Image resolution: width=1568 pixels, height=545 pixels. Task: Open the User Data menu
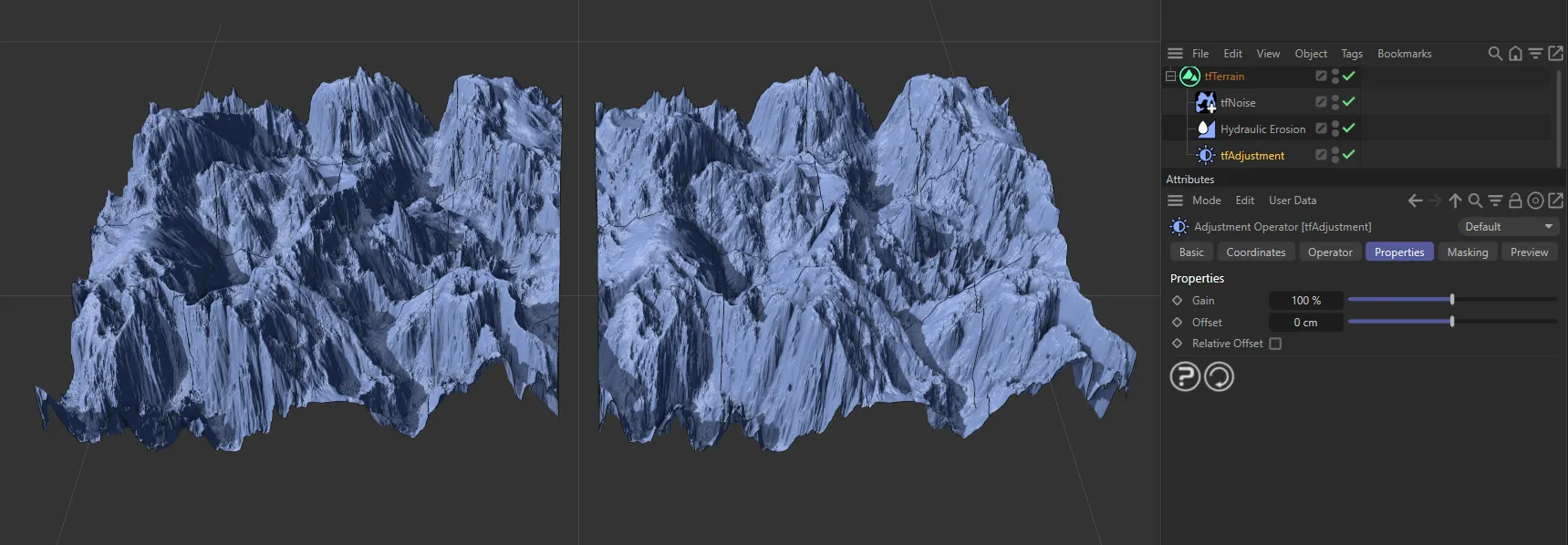(1292, 201)
